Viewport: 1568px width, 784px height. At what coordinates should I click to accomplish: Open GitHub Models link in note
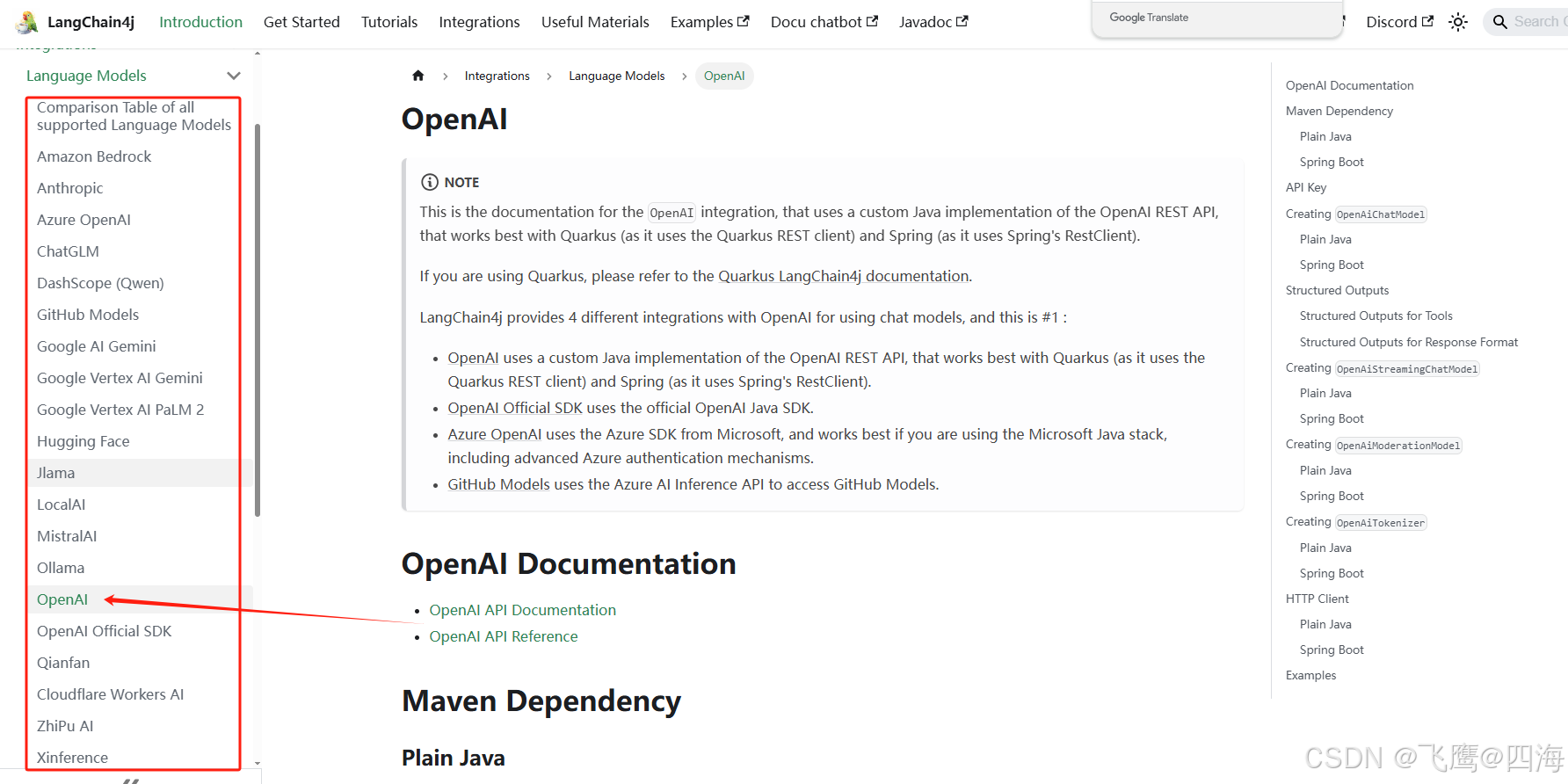pos(498,484)
